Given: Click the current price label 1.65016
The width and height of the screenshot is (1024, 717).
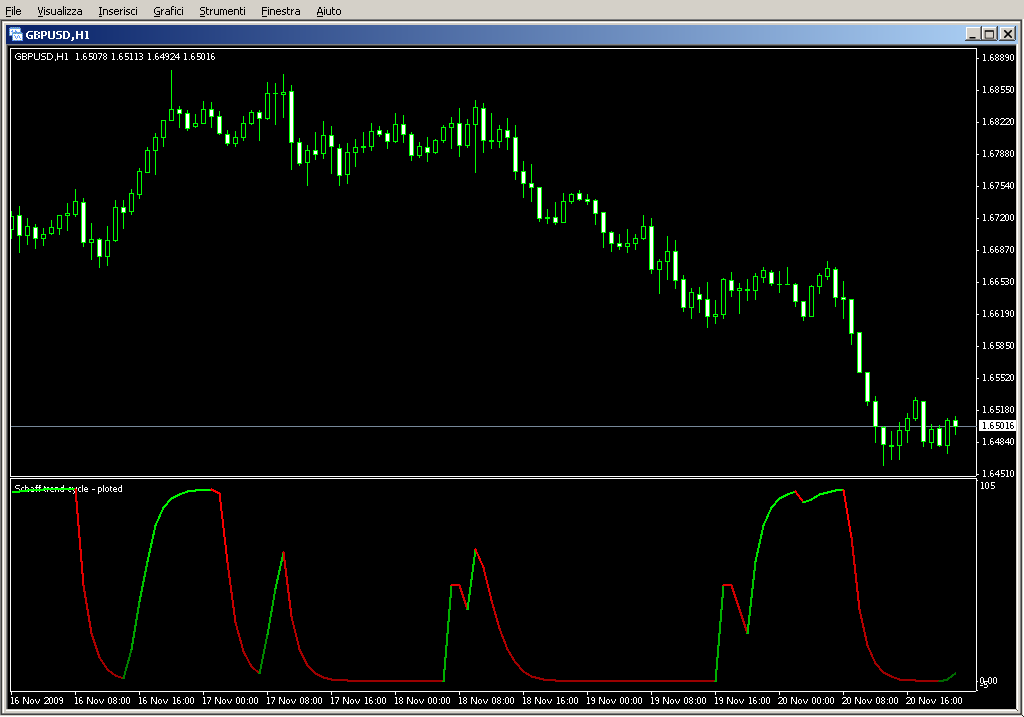Looking at the screenshot, I should [998, 426].
